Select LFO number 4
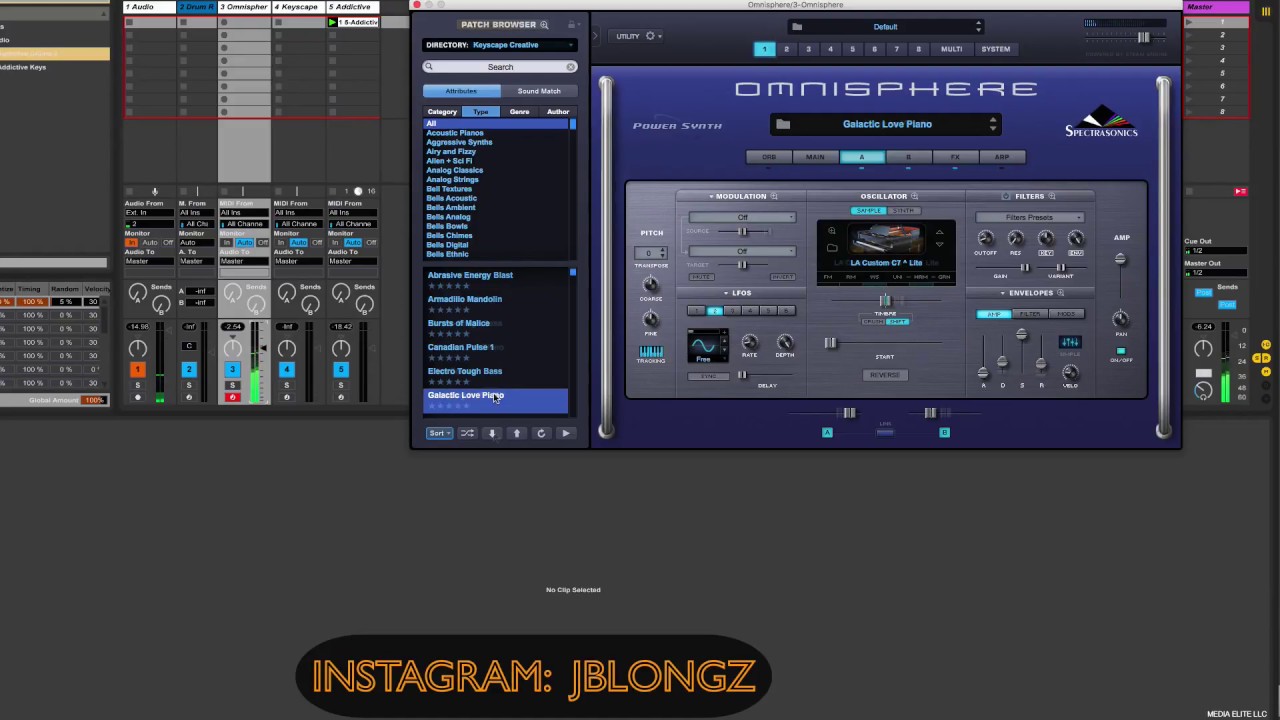Screen dimensions: 1280x720 (x=750, y=311)
